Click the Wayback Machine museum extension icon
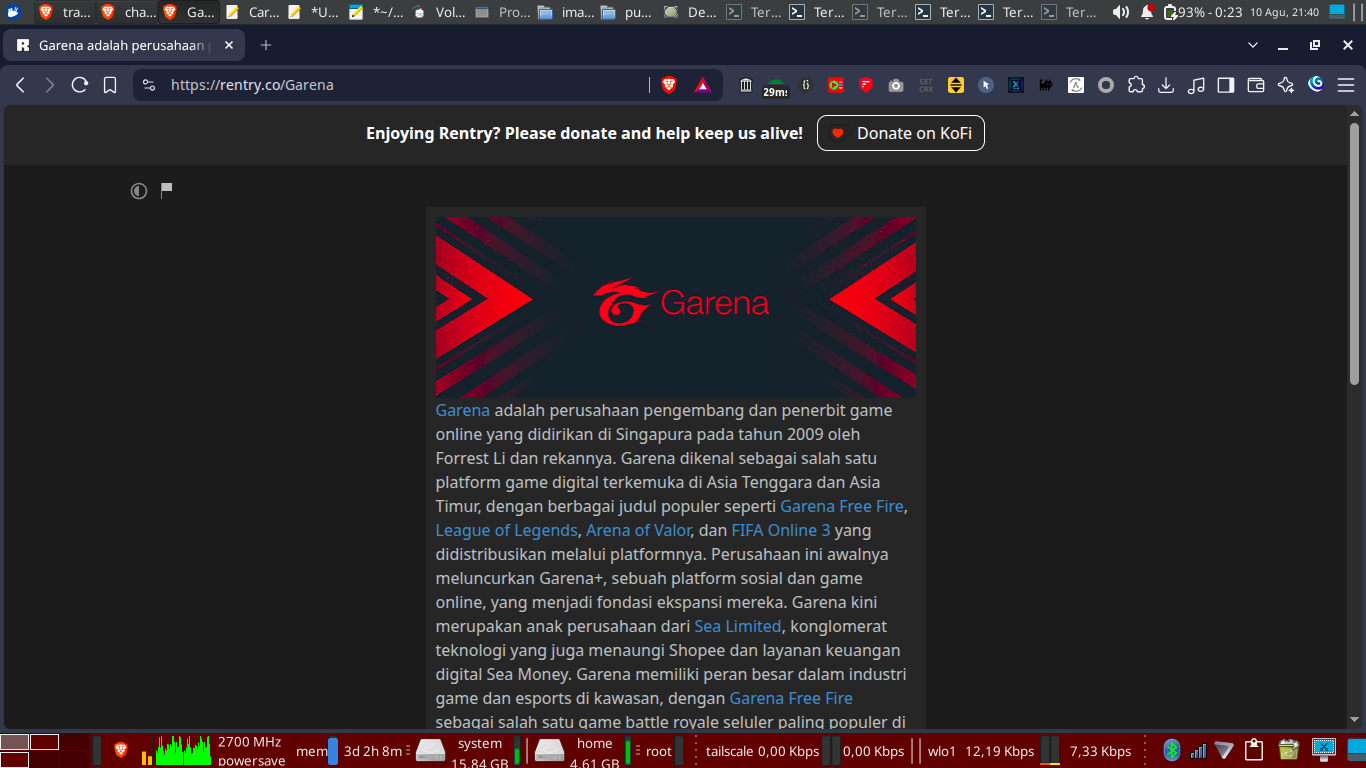The height and width of the screenshot is (768, 1366). (x=746, y=85)
